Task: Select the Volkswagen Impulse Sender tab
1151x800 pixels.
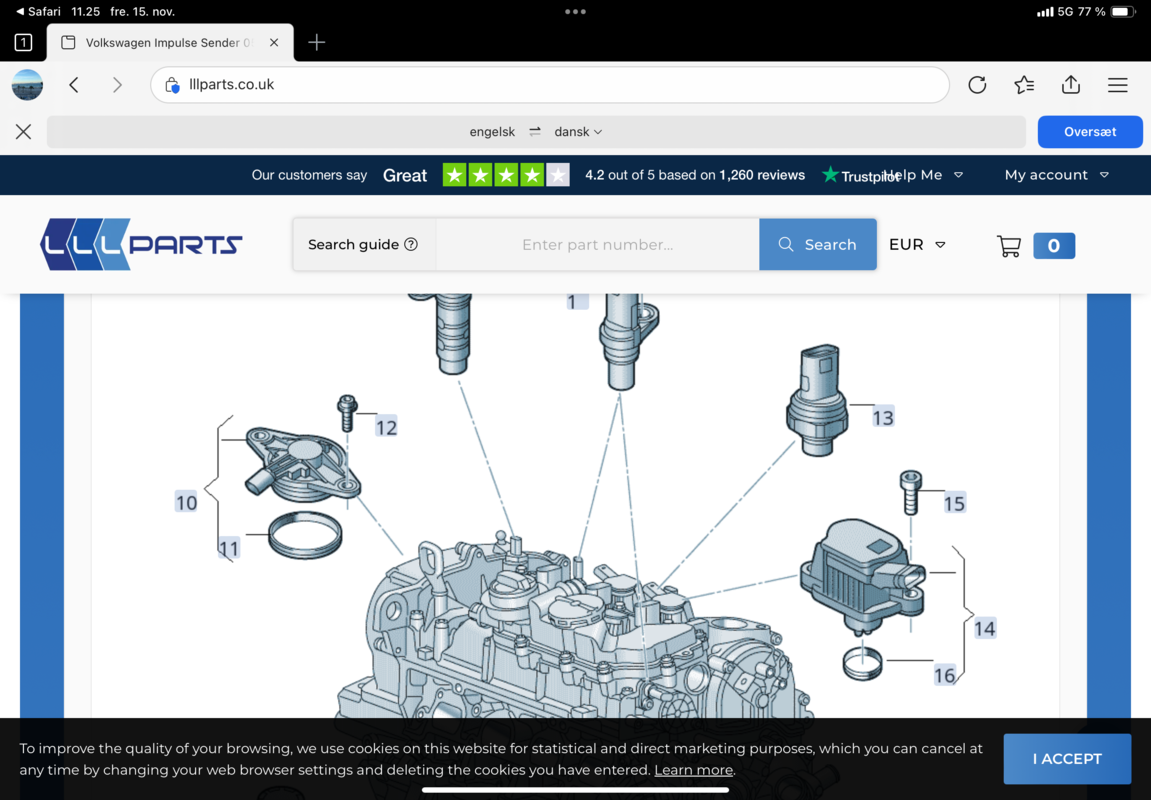Action: point(160,43)
